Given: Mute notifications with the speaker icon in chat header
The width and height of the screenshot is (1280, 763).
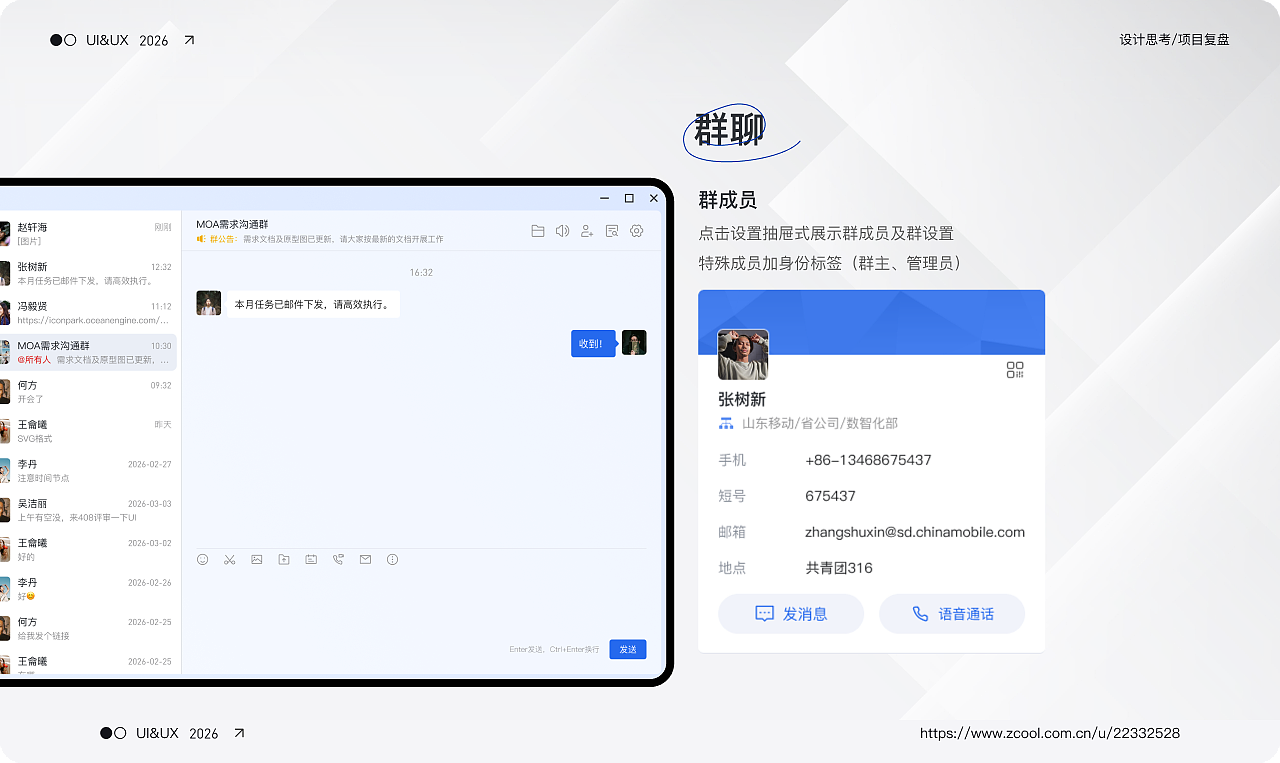Looking at the screenshot, I should coord(562,230).
